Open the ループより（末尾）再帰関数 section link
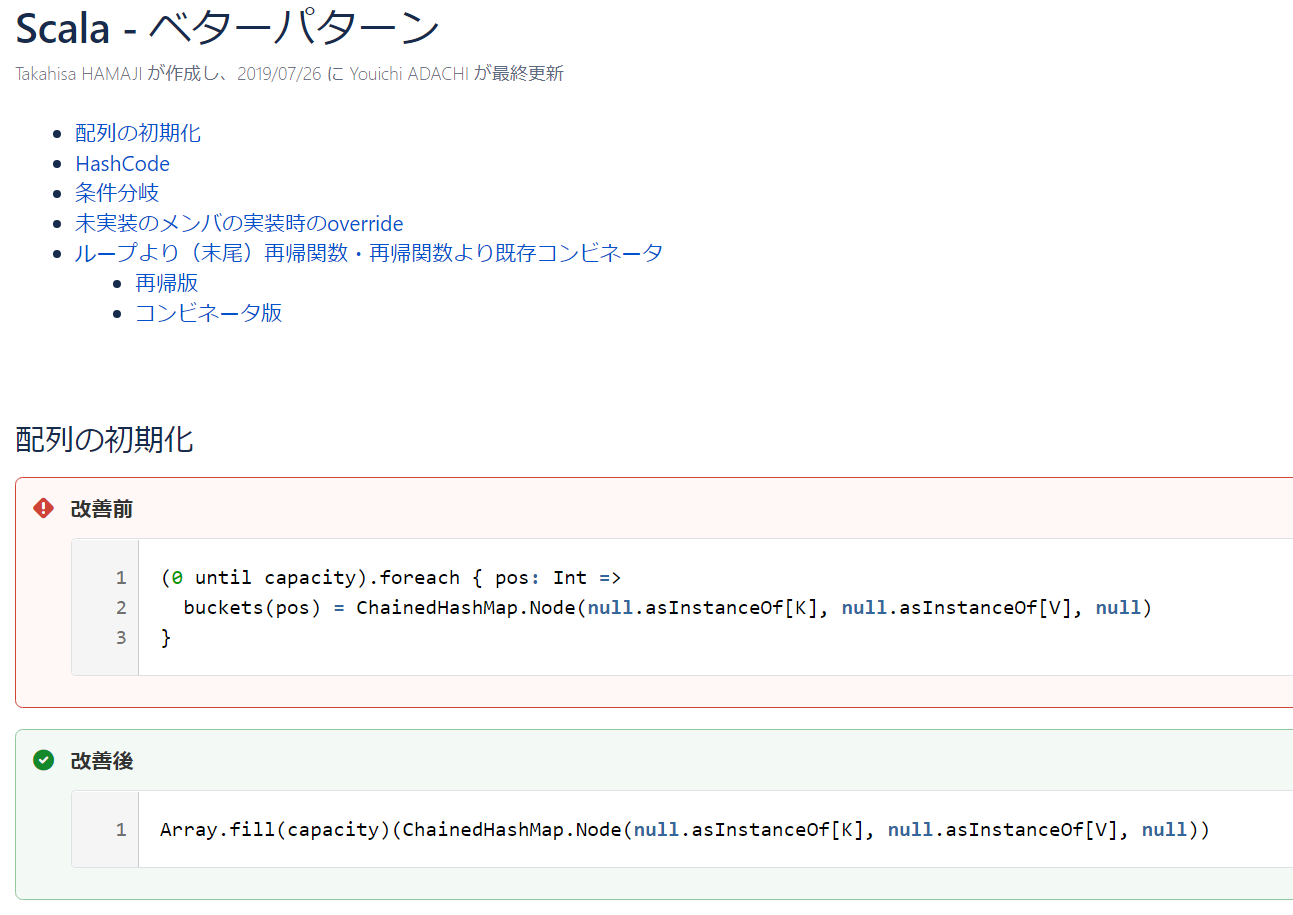 click(x=369, y=253)
